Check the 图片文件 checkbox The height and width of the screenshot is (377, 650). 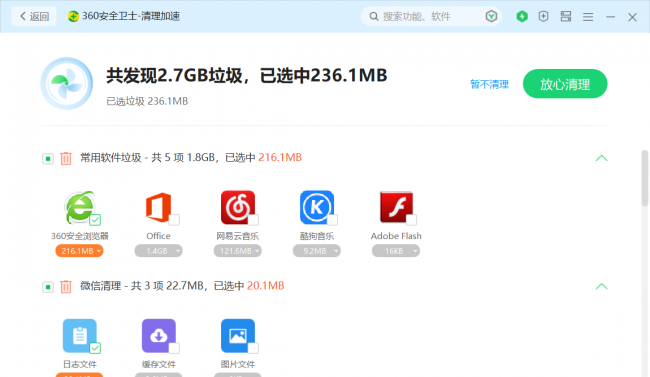tap(253, 348)
